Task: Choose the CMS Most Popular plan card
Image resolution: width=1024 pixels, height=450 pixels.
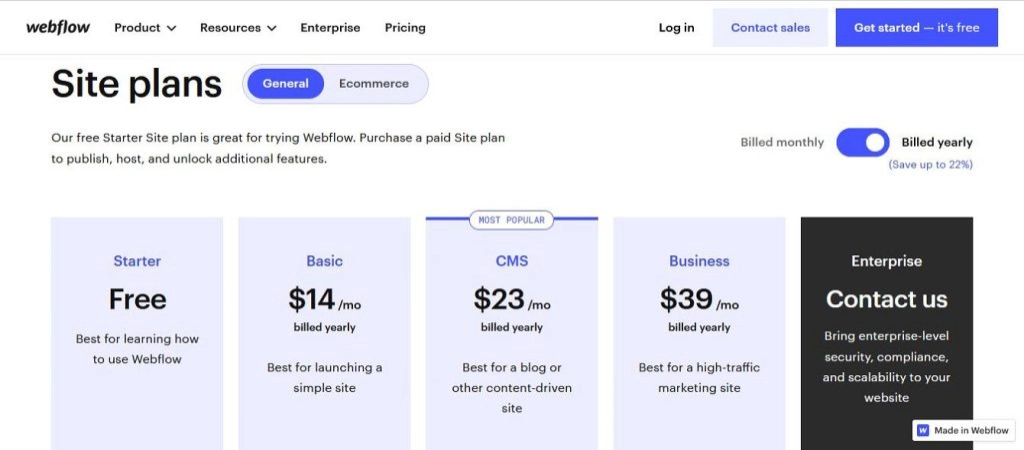Action: point(512,333)
